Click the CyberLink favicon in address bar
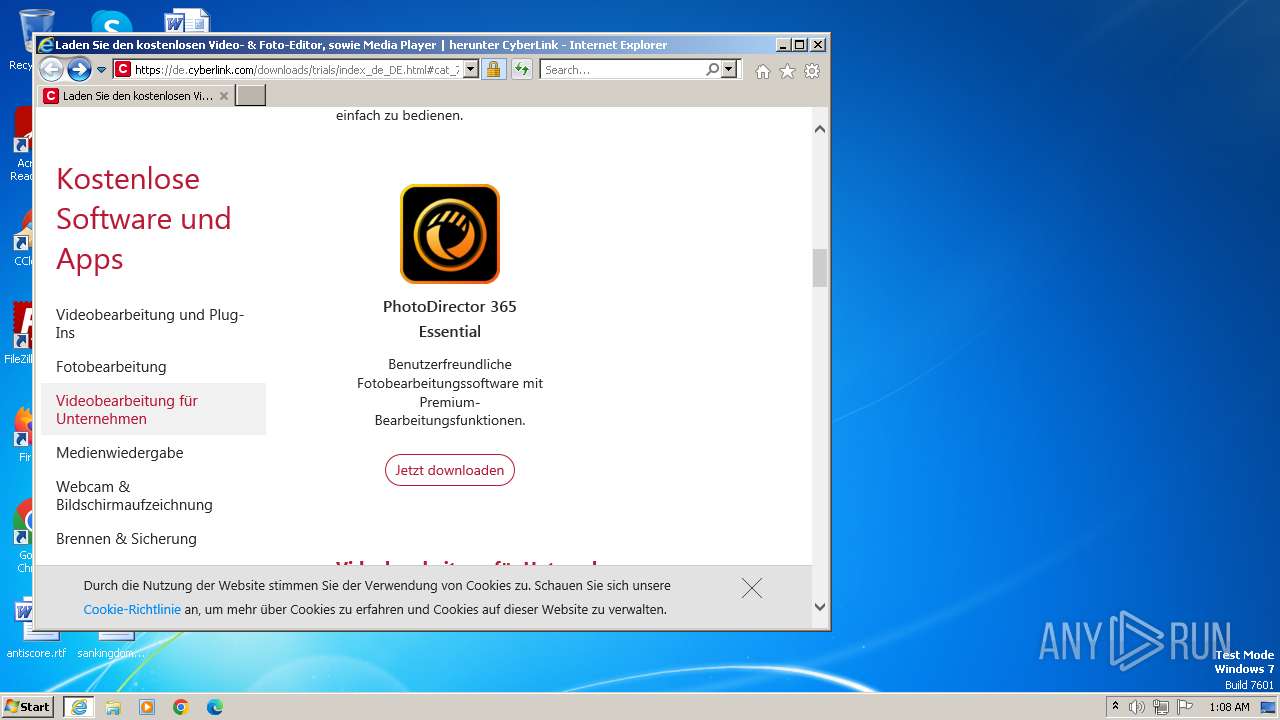The image size is (1280, 720). click(x=122, y=70)
